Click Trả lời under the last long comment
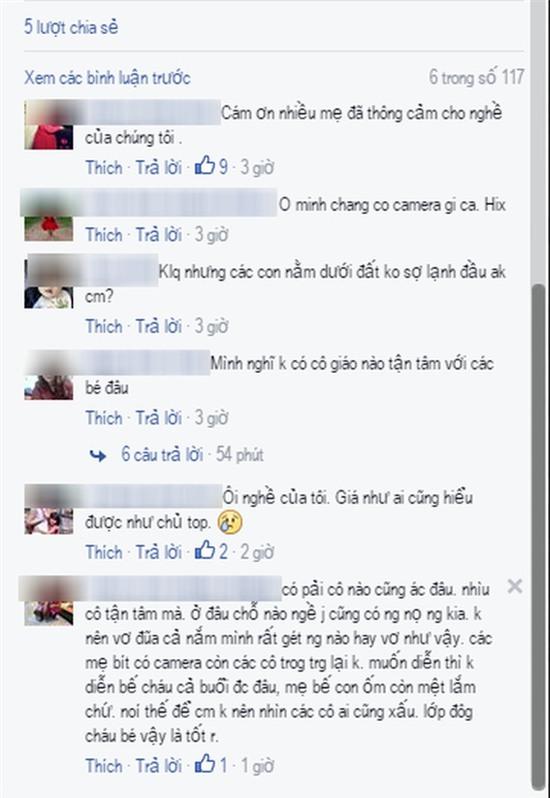Viewport: 550px width, 798px height. coord(159,765)
